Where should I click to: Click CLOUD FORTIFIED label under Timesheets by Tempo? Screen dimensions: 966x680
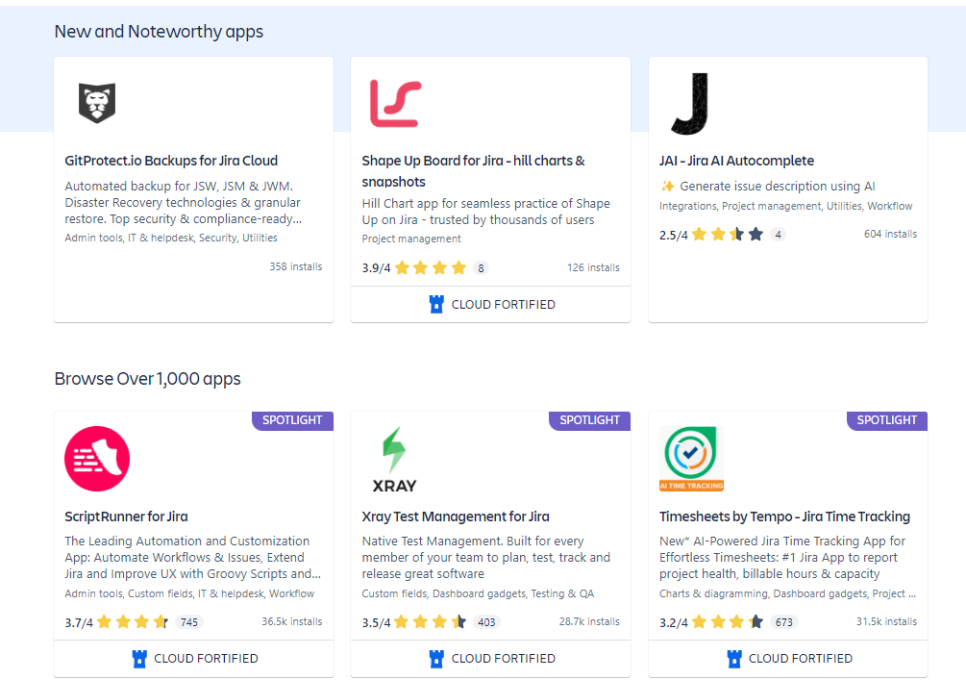[800, 658]
